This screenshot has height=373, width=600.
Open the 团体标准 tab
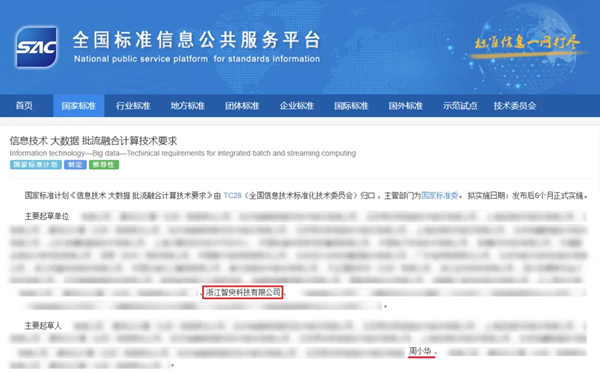pyautogui.click(x=242, y=106)
